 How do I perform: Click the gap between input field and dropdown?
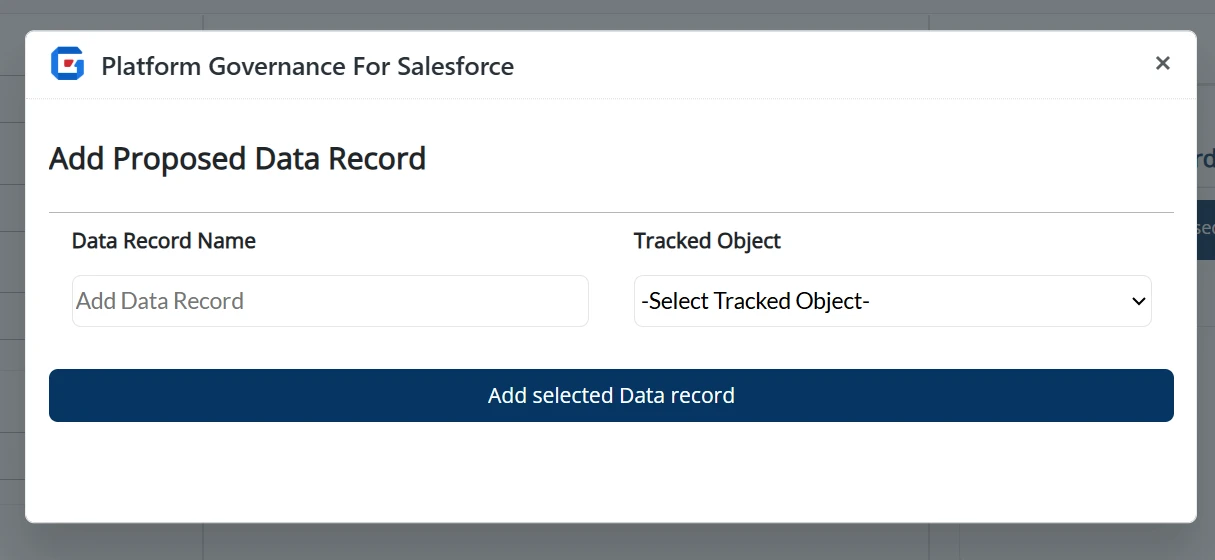[x=611, y=301]
